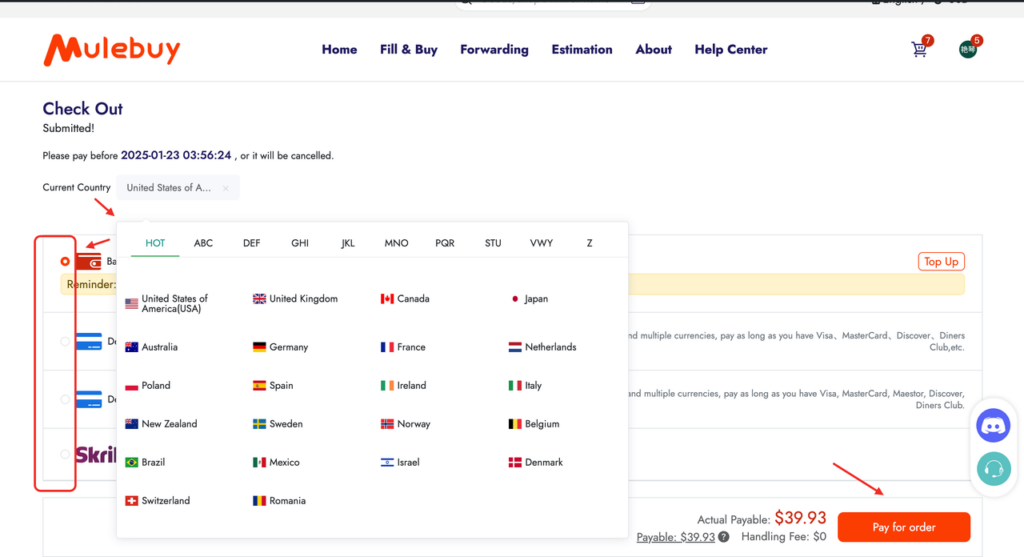Choose Denmark from the country list
Image resolution: width=1024 pixels, height=557 pixels.
(536, 462)
